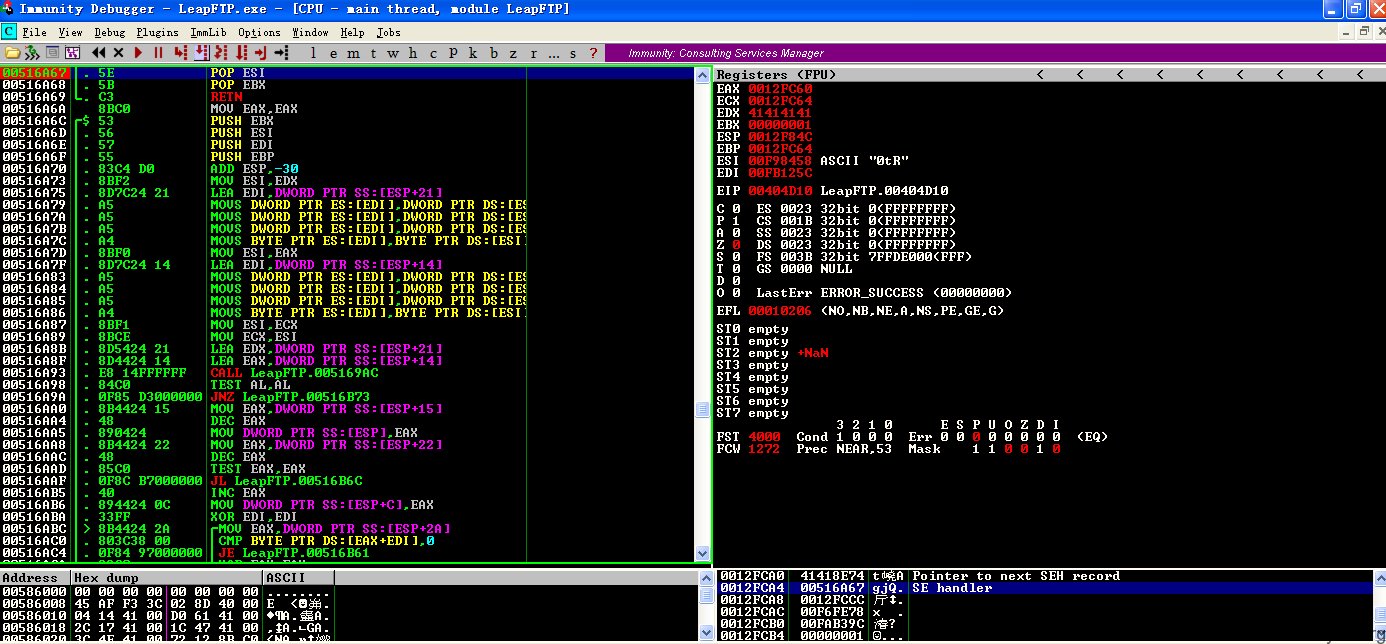Open Patches window with 'P' button

click(453, 52)
